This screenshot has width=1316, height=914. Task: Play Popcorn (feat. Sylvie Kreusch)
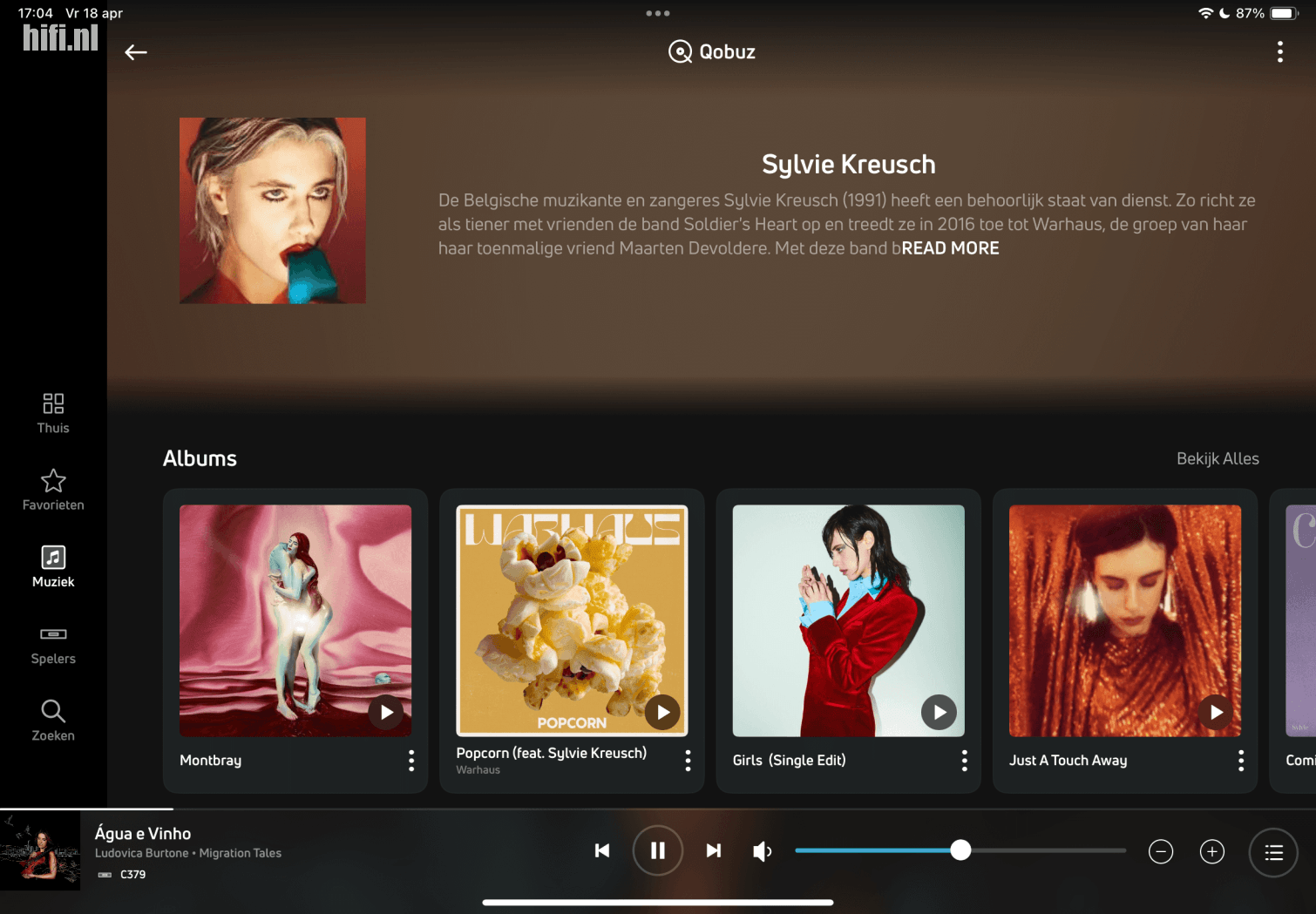point(662,712)
